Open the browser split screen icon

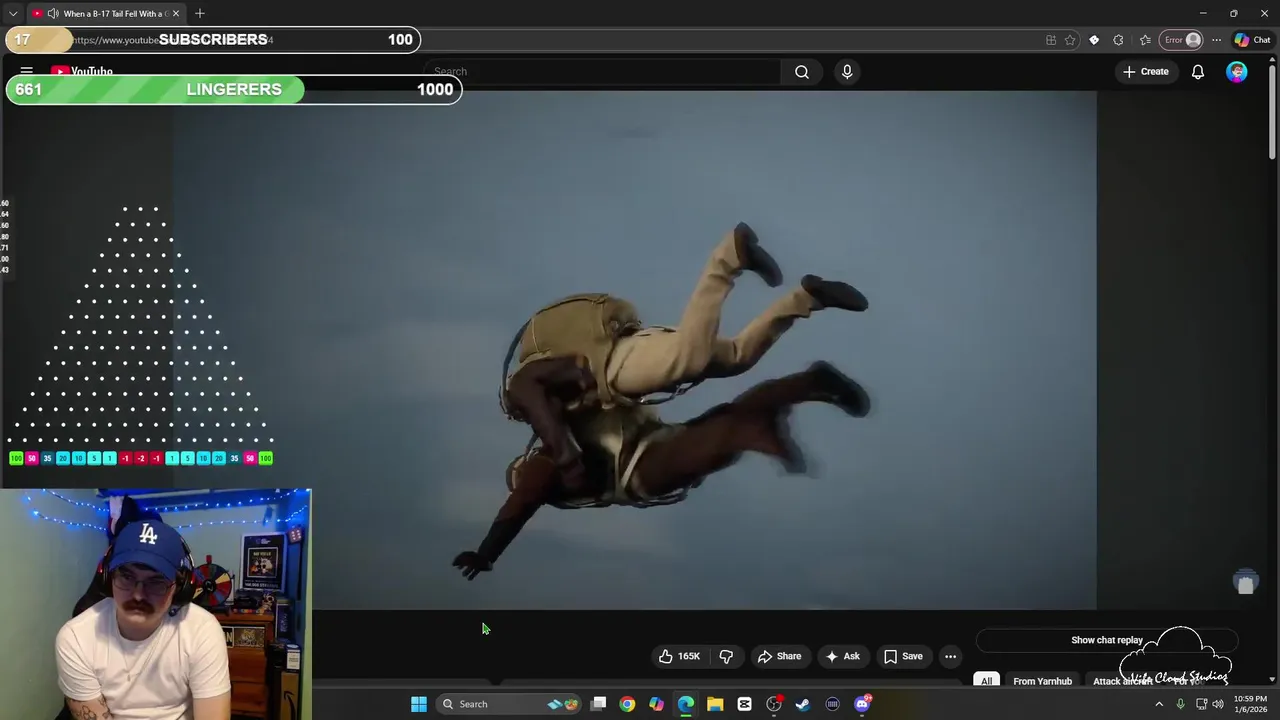click(x=1051, y=40)
